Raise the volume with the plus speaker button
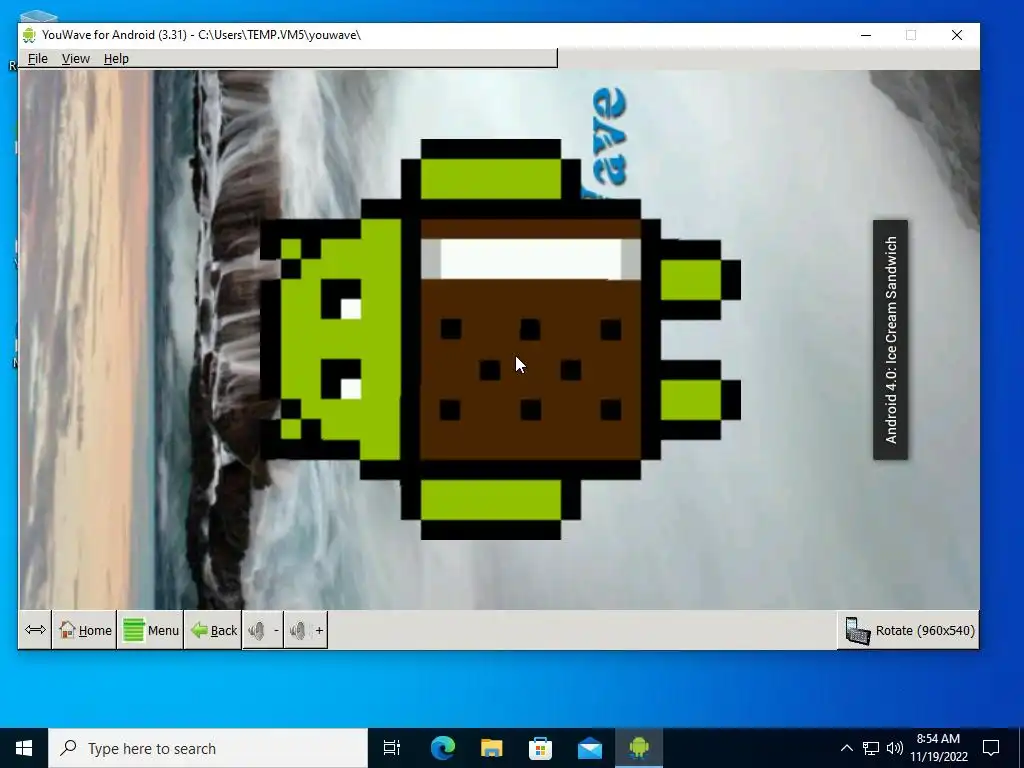Viewport: 1024px width, 768px height. click(x=306, y=630)
